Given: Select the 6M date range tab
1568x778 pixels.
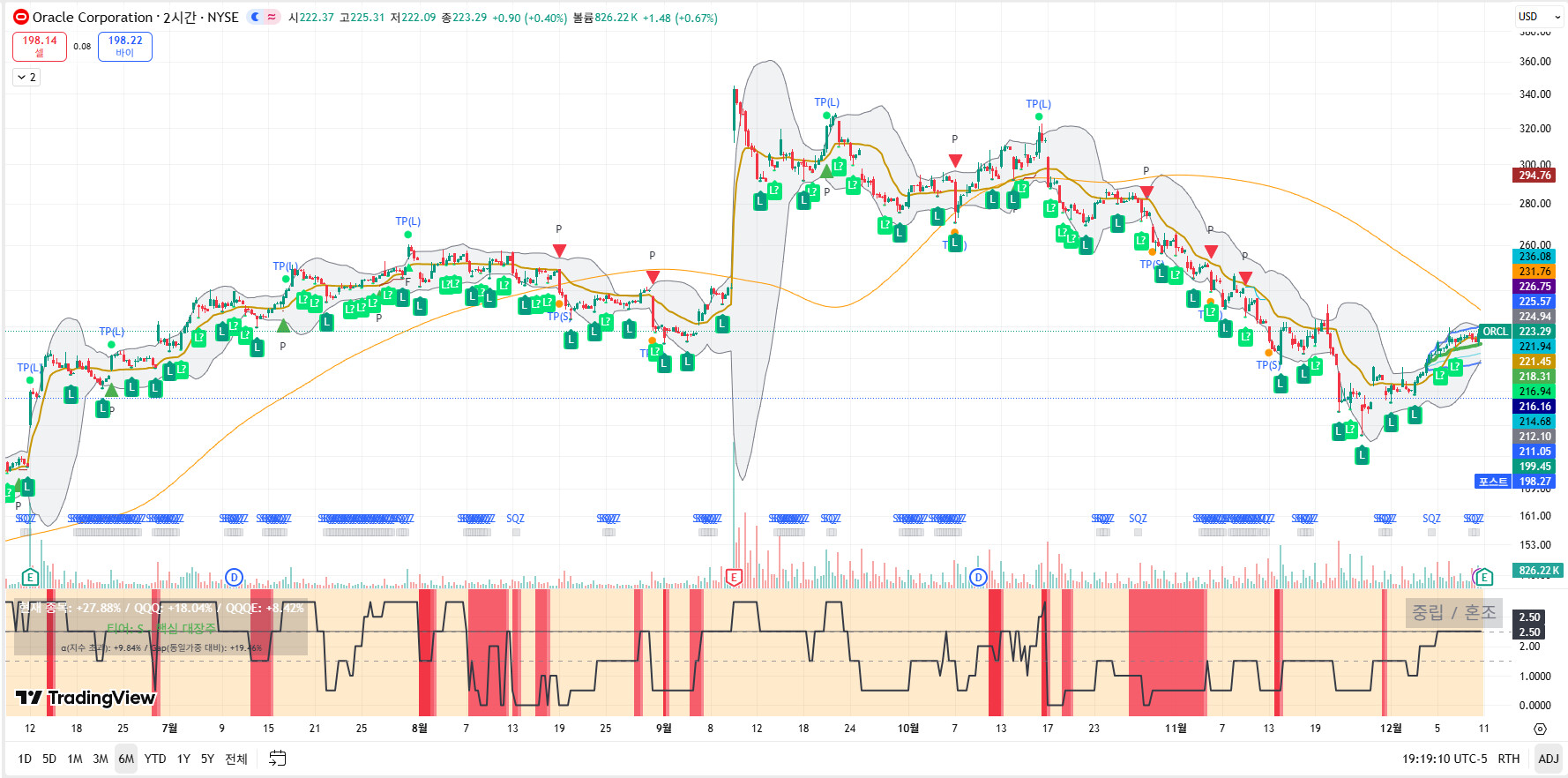Looking at the screenshot, I should pyautogui.click(x=126, y=759).
